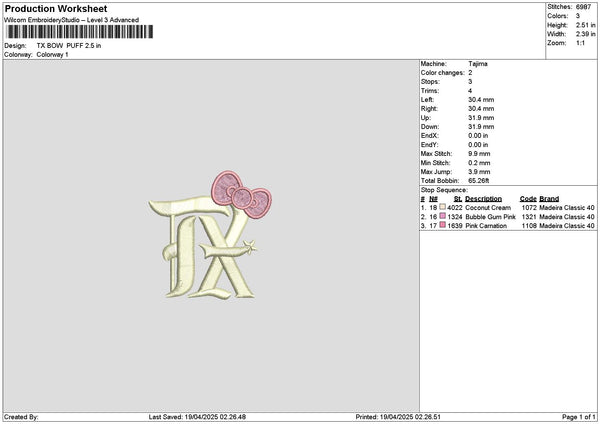Click the 'Brand' column header

[x=549, y=199]
